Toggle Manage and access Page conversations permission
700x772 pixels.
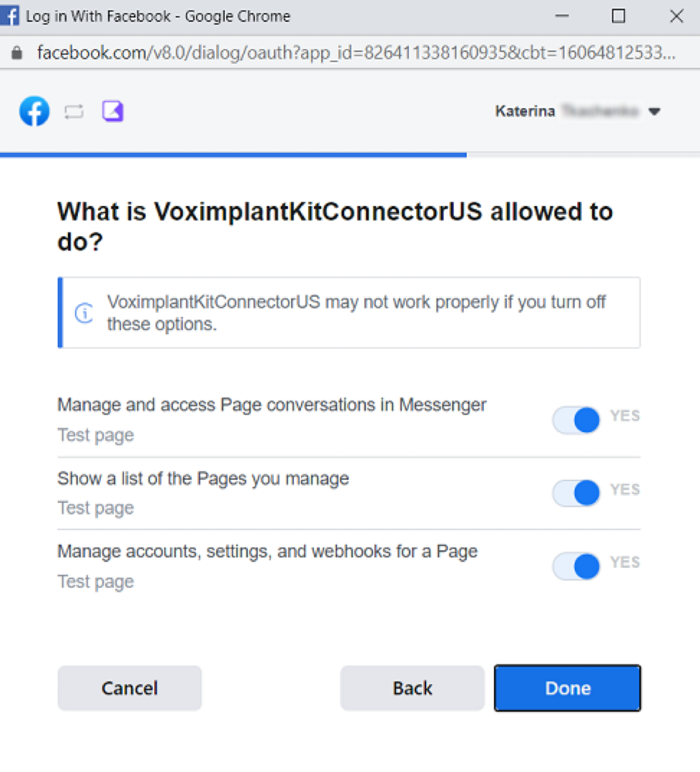(576, 420)
